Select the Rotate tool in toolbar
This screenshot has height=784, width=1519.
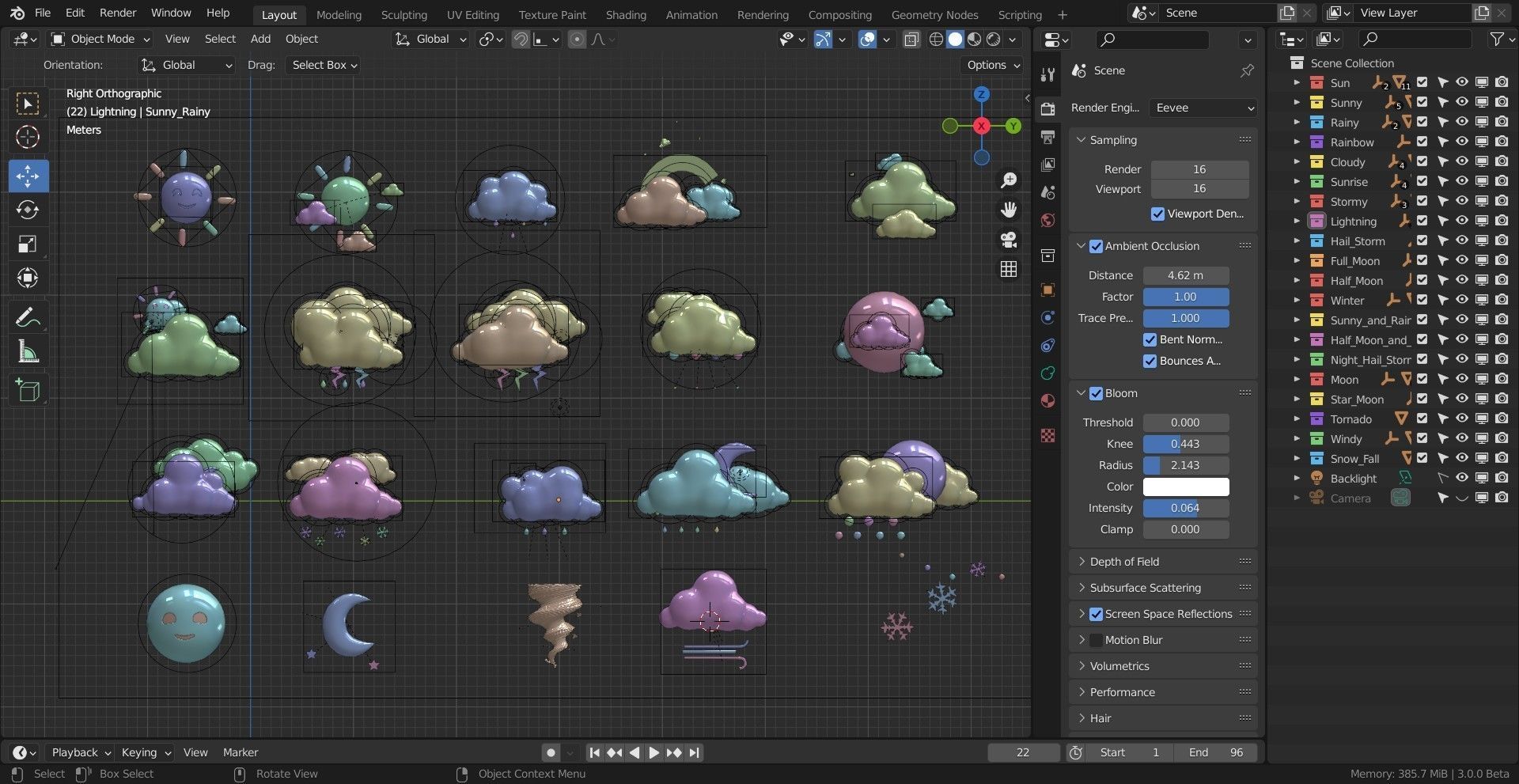pyautogui.click(x=28, y=210)
